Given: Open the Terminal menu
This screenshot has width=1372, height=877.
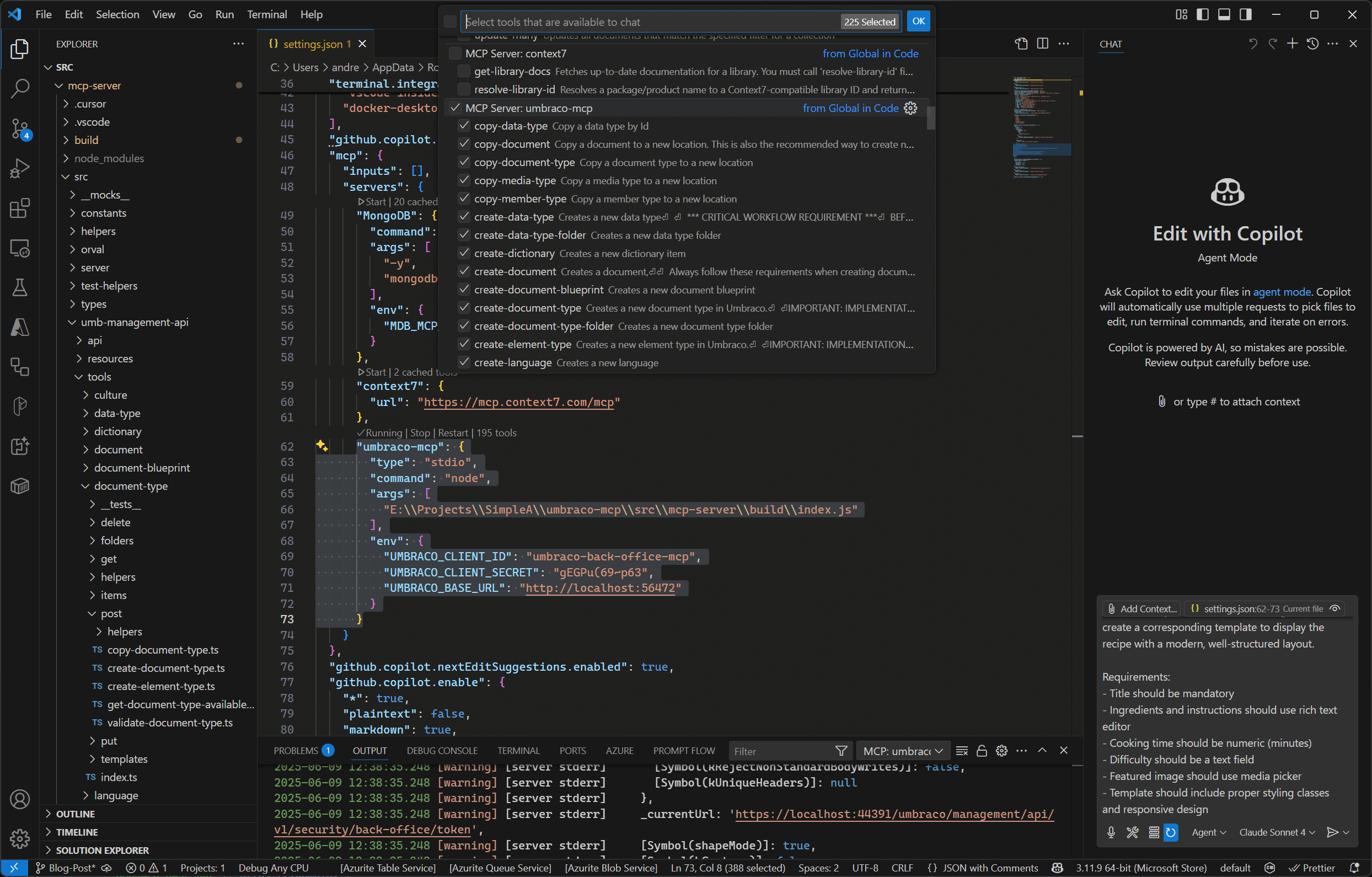Looking at the screenshot, I should pos(267,14).
